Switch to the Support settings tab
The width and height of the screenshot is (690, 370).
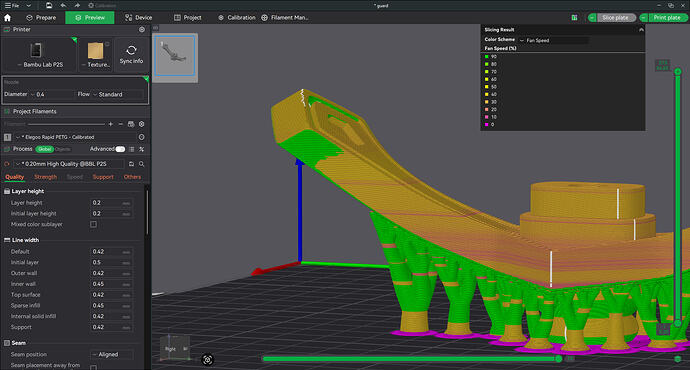(x=103, y=177)
